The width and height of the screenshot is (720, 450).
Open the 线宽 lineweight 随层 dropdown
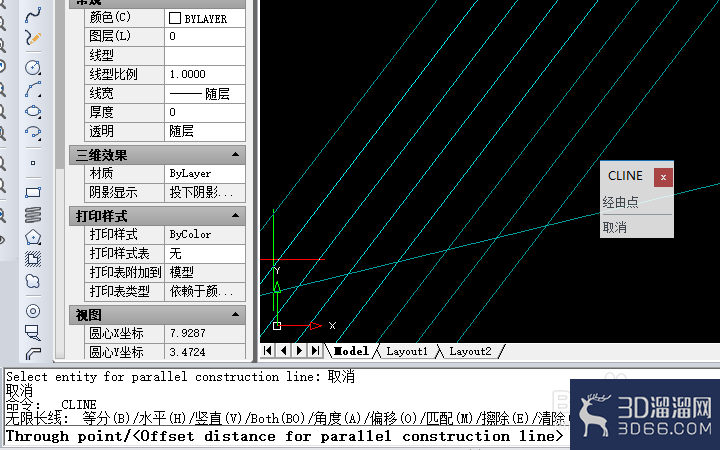(x=205, y=94)
